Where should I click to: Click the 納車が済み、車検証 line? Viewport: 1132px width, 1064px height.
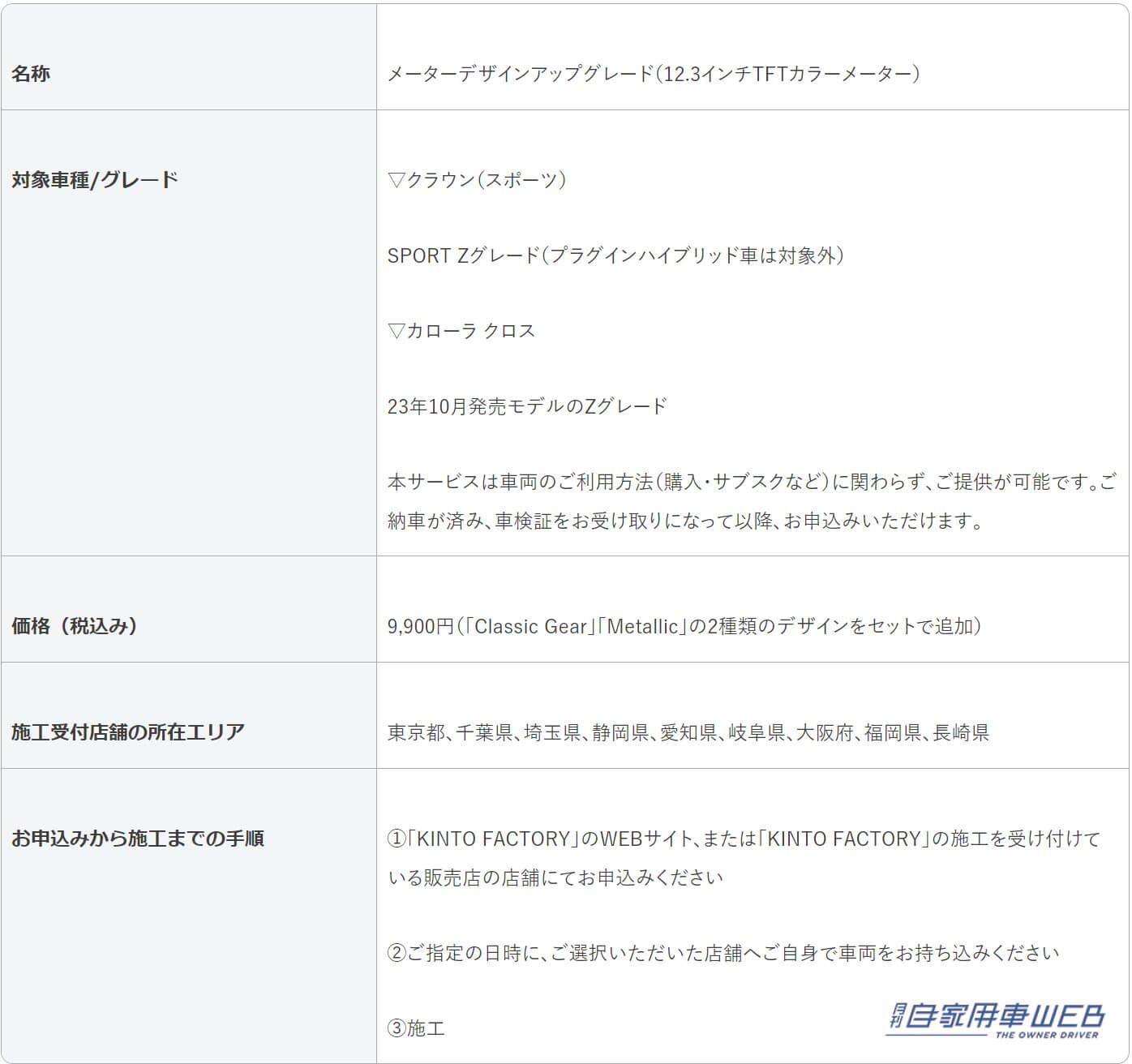[686, 521]
